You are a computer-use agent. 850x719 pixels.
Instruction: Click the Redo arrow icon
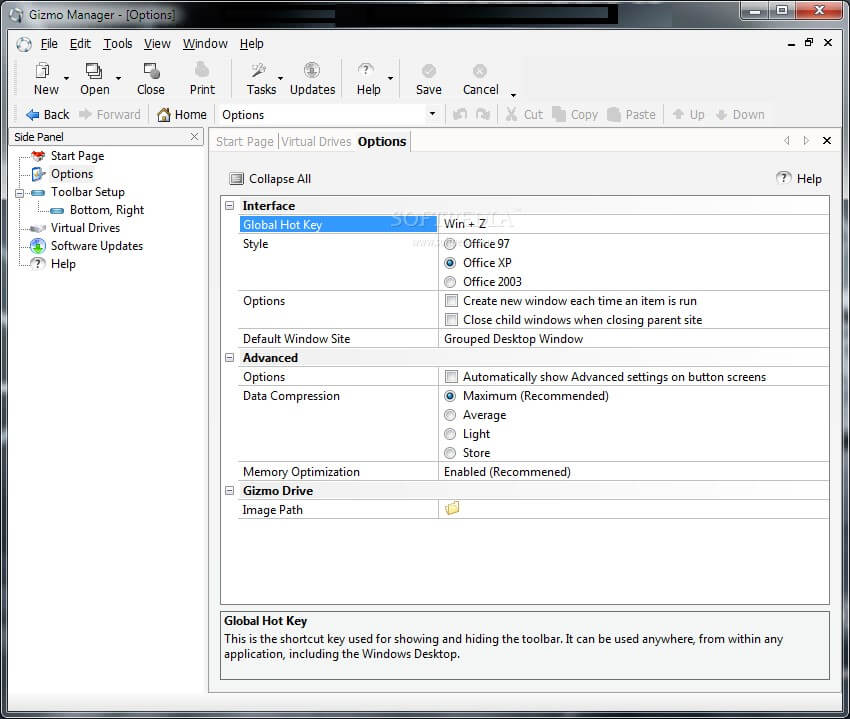click(x=482, y=114)
